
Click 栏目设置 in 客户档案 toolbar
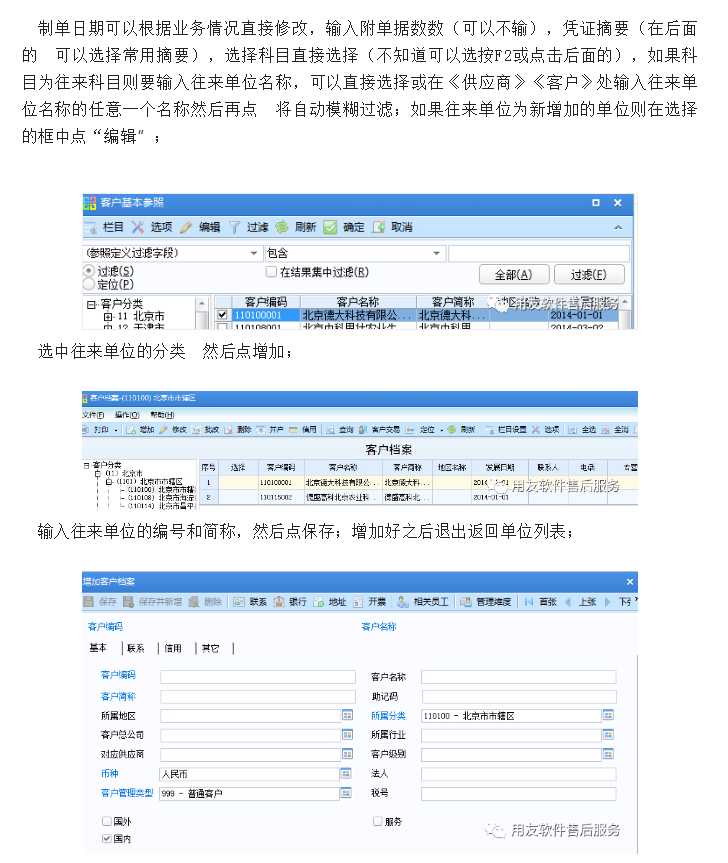pyautogui.click(x=506, y=430)
